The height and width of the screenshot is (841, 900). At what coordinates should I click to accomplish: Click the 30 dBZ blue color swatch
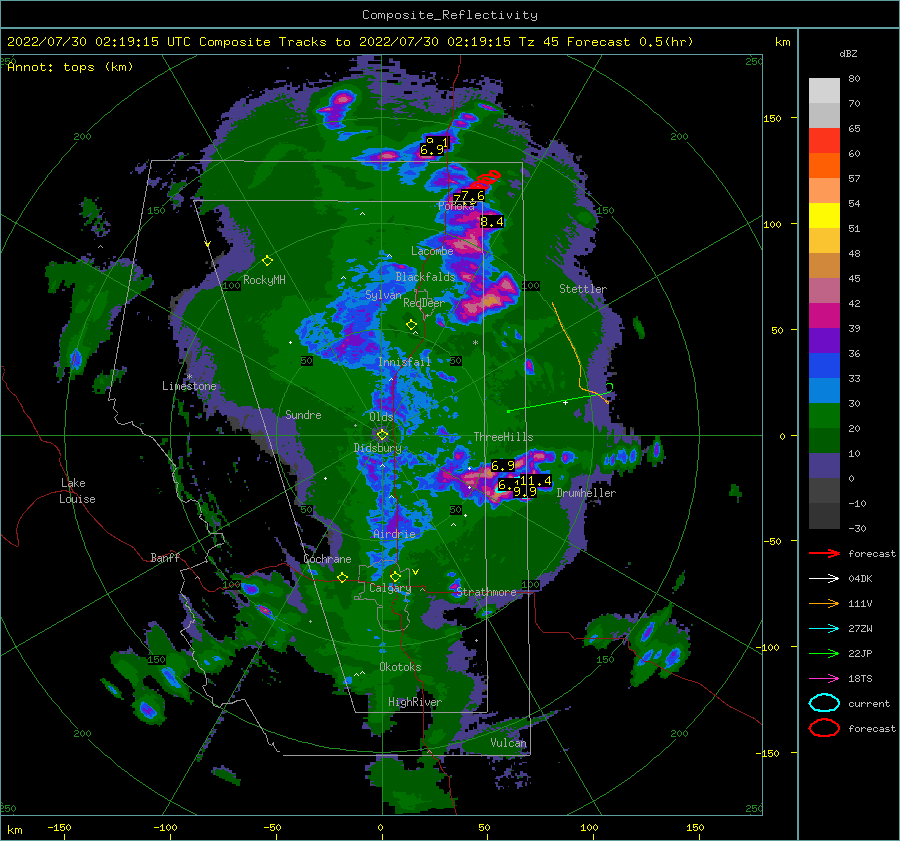coord(824,390)
